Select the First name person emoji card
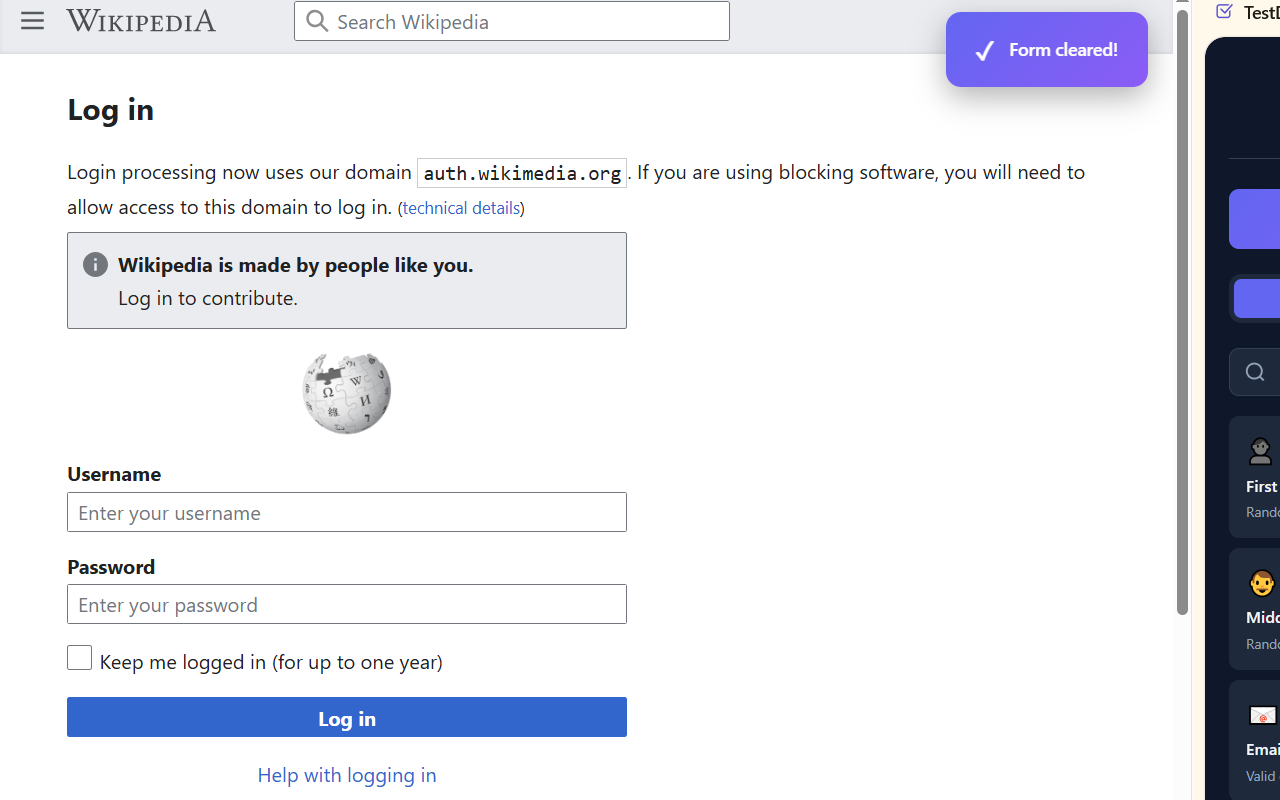 1255,476
